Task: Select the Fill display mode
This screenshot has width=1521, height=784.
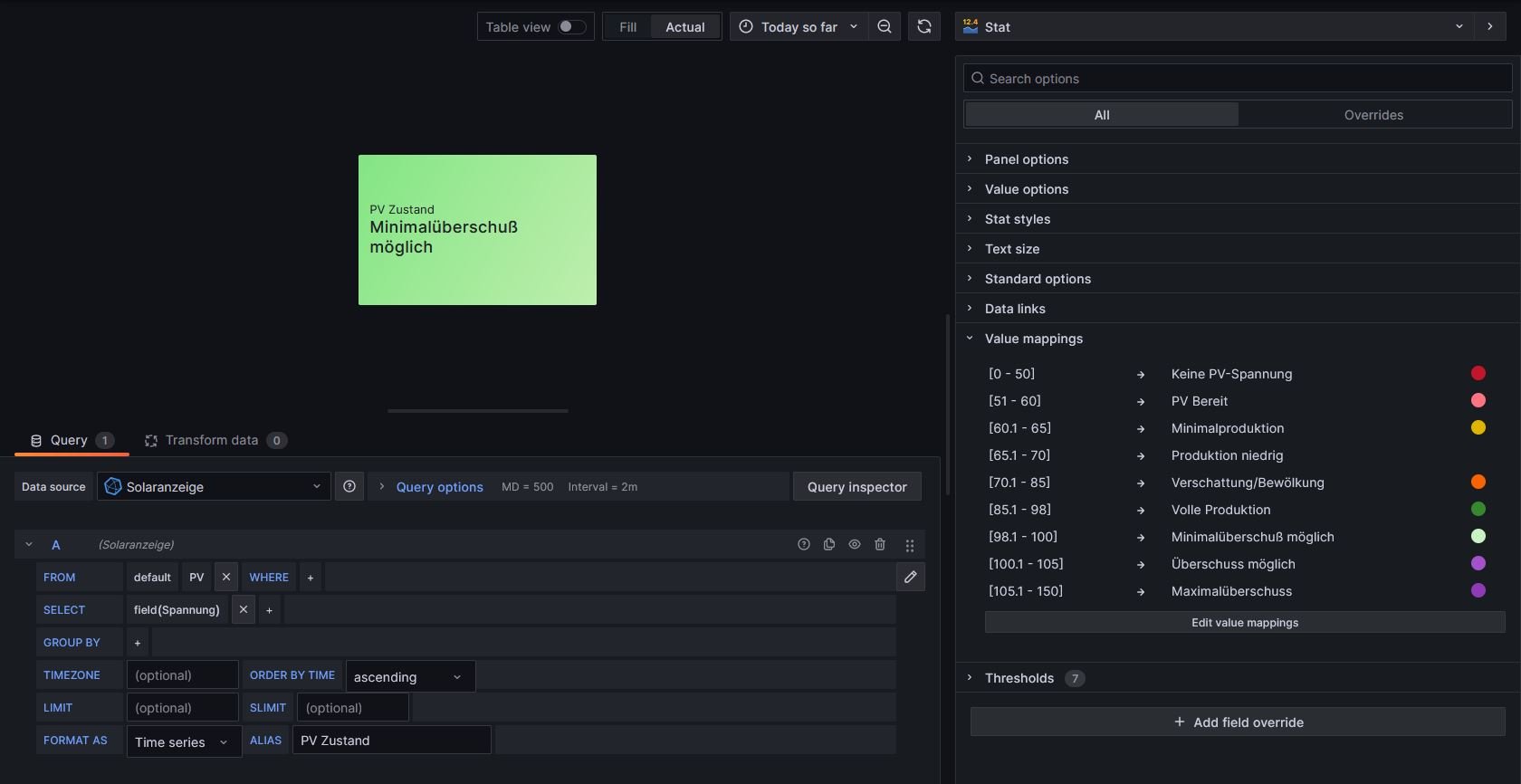Action: [627, 27]
